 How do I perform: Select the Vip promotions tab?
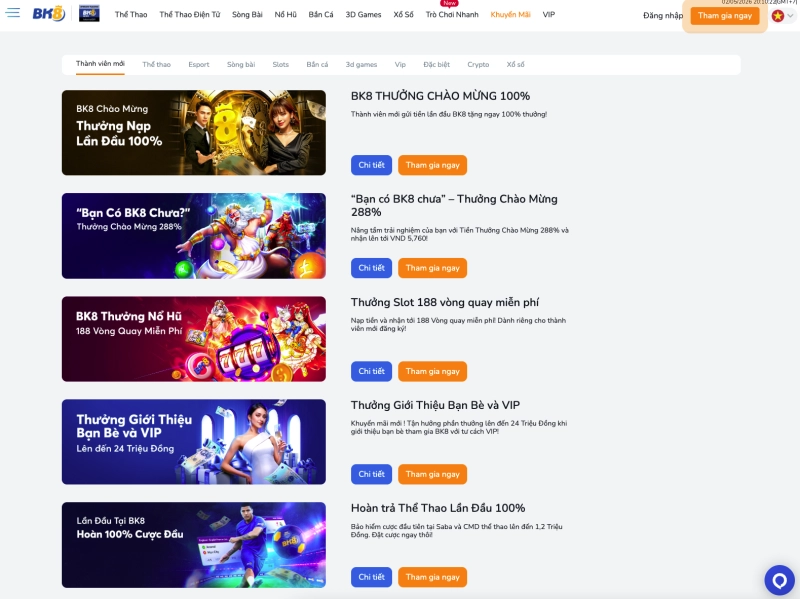pyautogui.click(x=400, y=65)
